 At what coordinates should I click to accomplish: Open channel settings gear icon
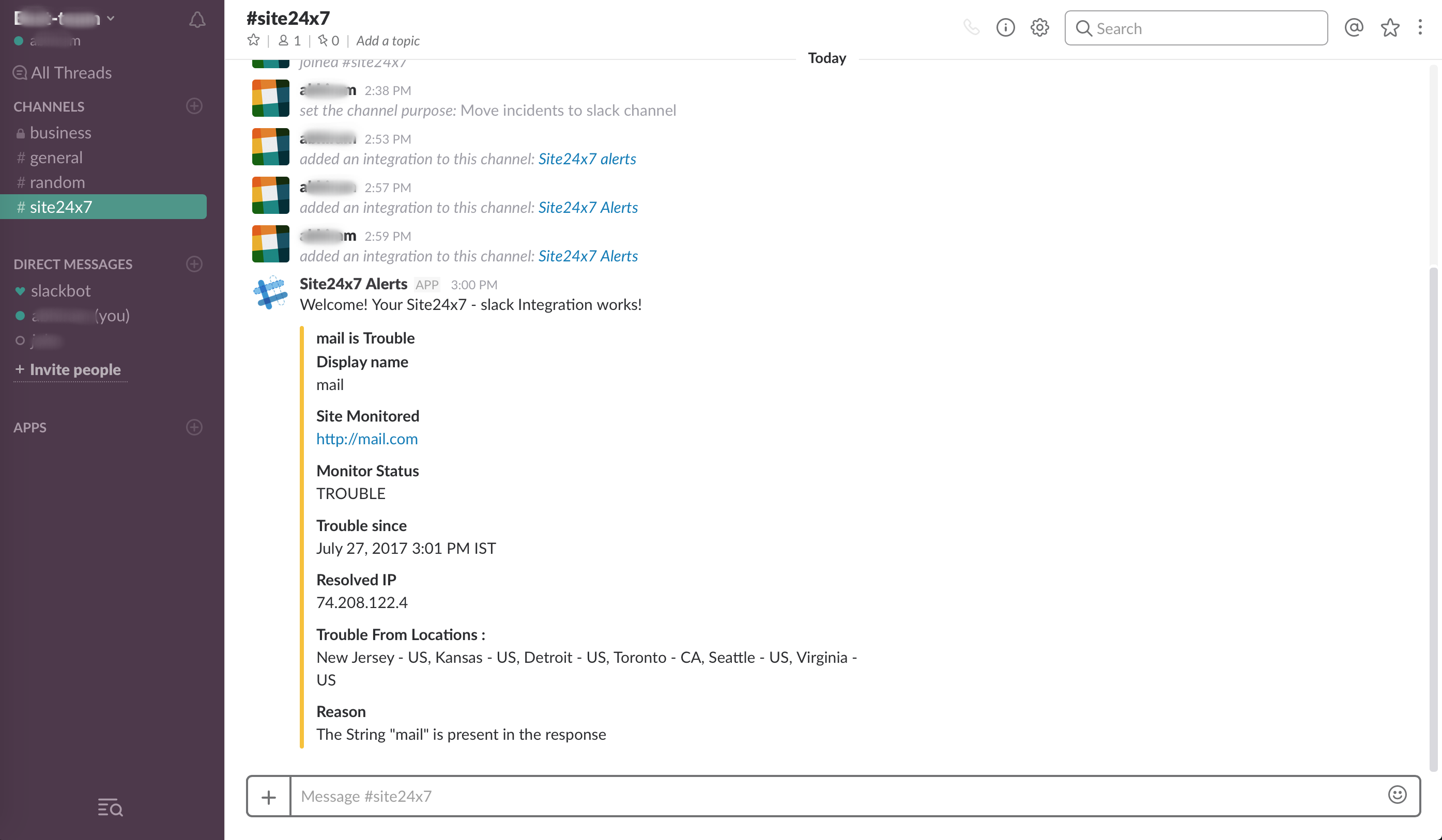click(1039, 27)
